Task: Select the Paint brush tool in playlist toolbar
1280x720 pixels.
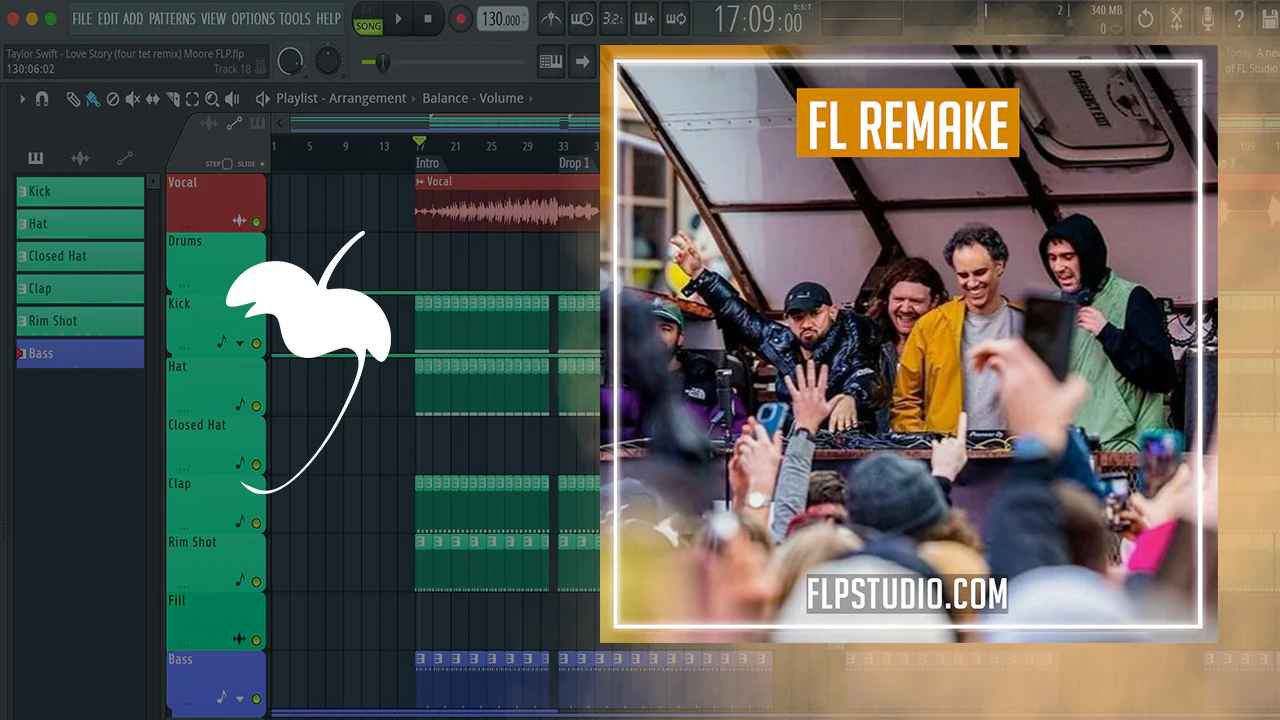Action: tap(93, 99)
